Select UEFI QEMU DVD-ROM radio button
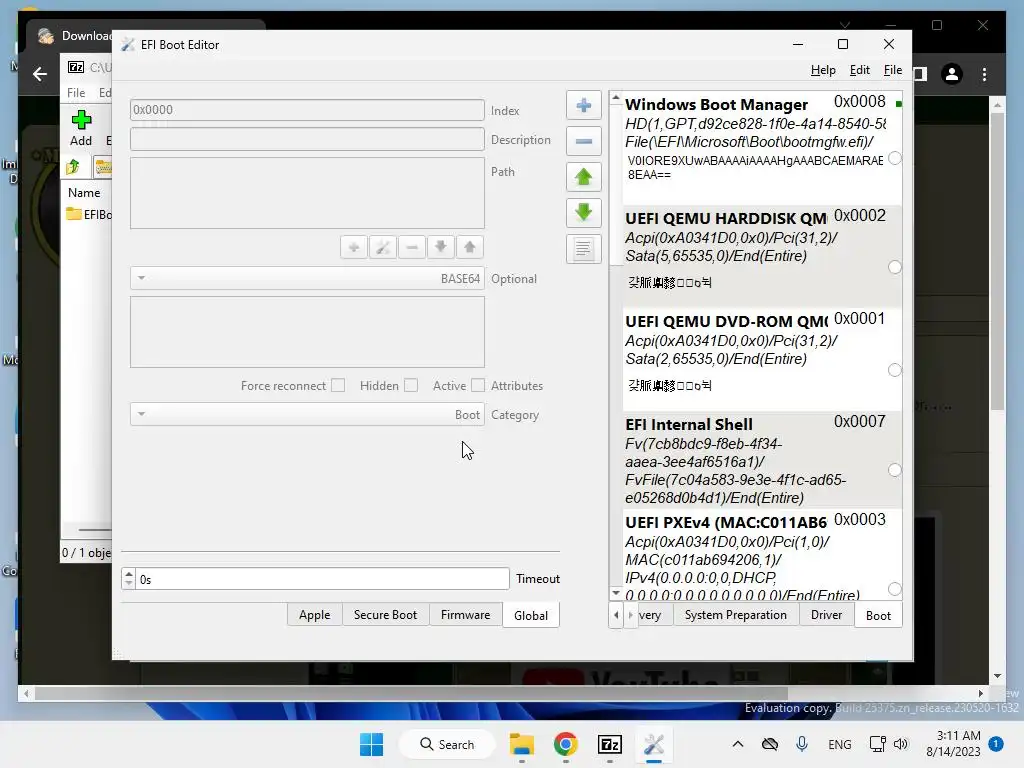The width and height of the screenshot is (1024, 768). click(895, 370)
